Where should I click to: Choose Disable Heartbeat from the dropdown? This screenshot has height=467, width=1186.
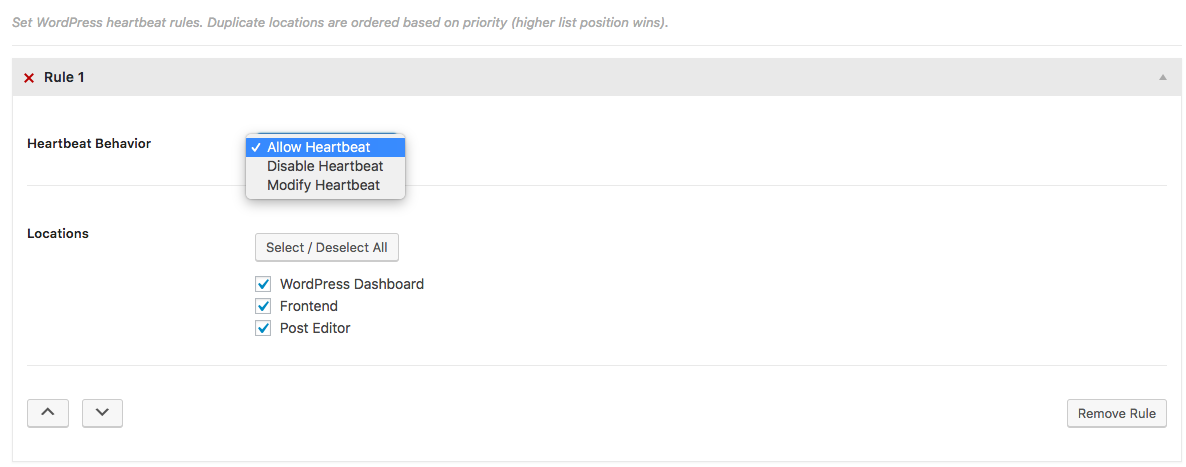pos(325,166)
